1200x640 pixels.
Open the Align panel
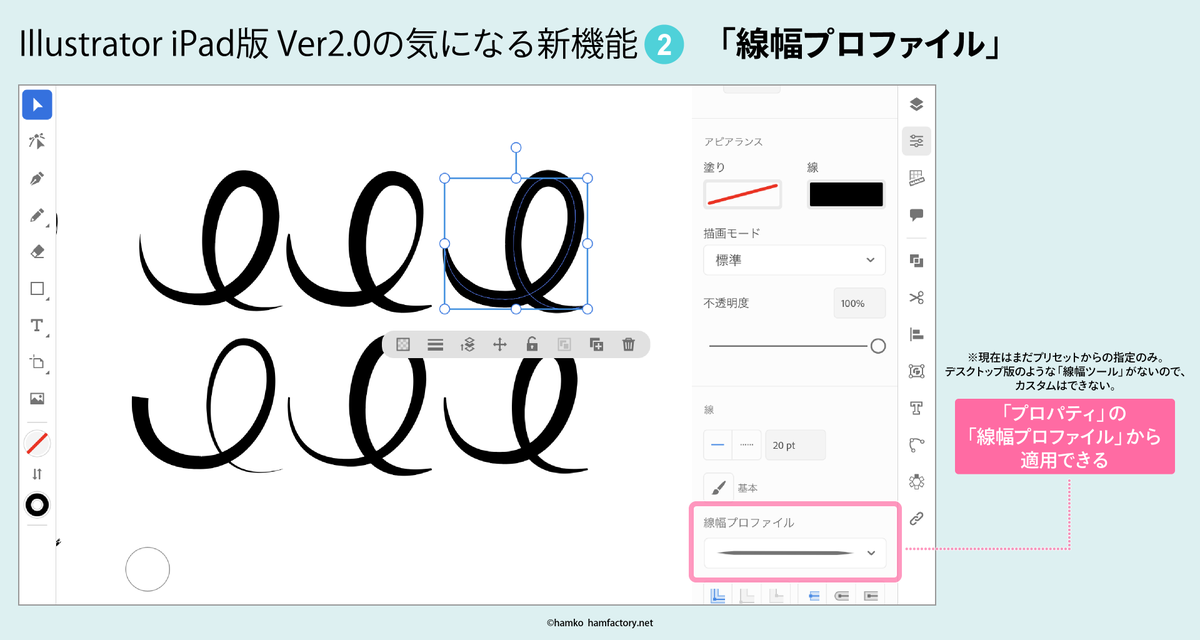click(917, 334)
